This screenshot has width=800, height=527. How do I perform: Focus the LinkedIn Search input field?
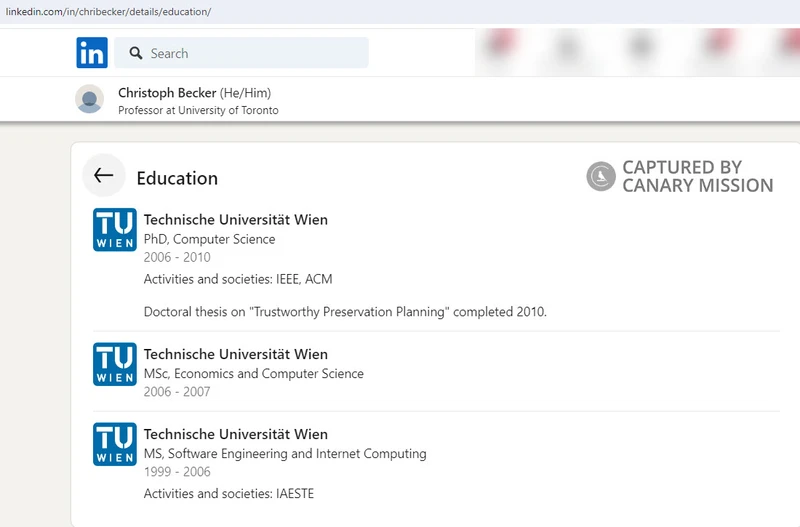pos(241,53)
